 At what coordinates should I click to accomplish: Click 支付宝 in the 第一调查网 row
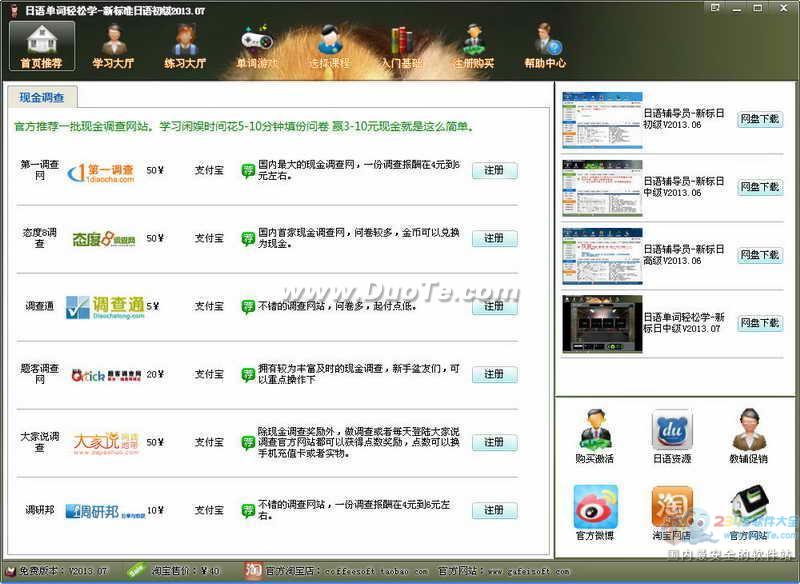tap(209, 170)
